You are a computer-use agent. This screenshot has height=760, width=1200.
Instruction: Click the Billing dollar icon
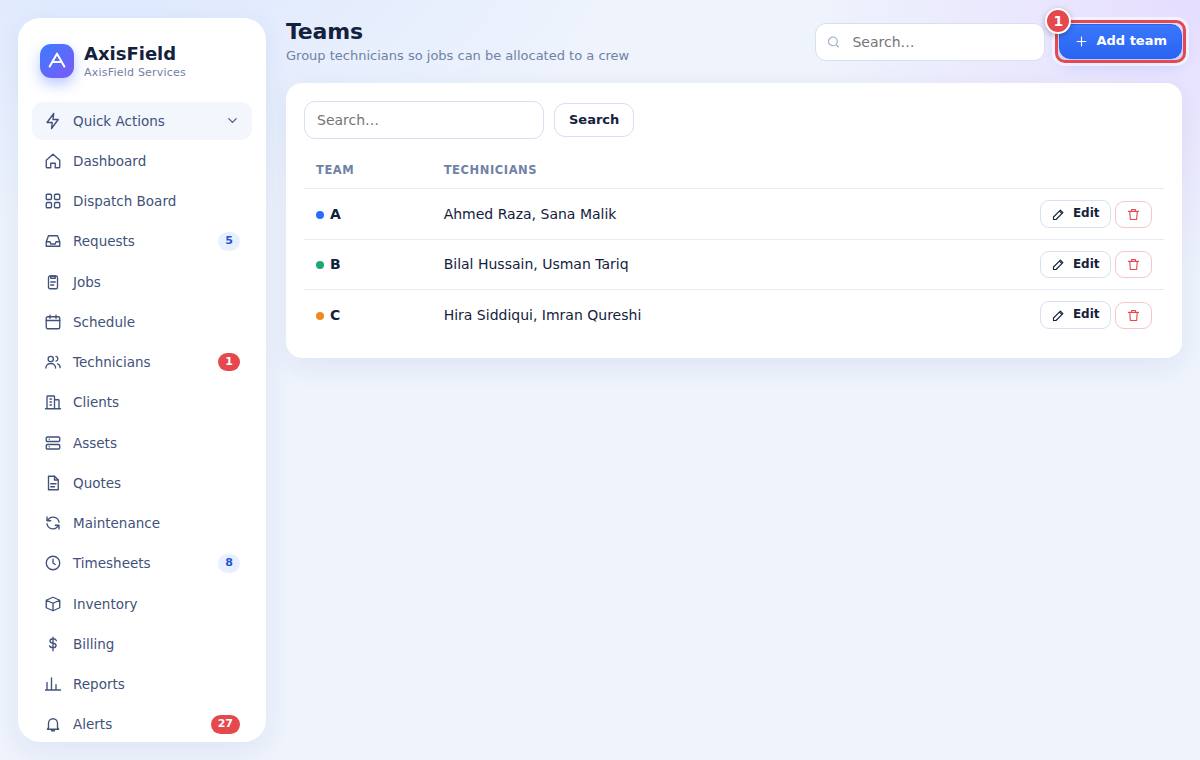53,644
